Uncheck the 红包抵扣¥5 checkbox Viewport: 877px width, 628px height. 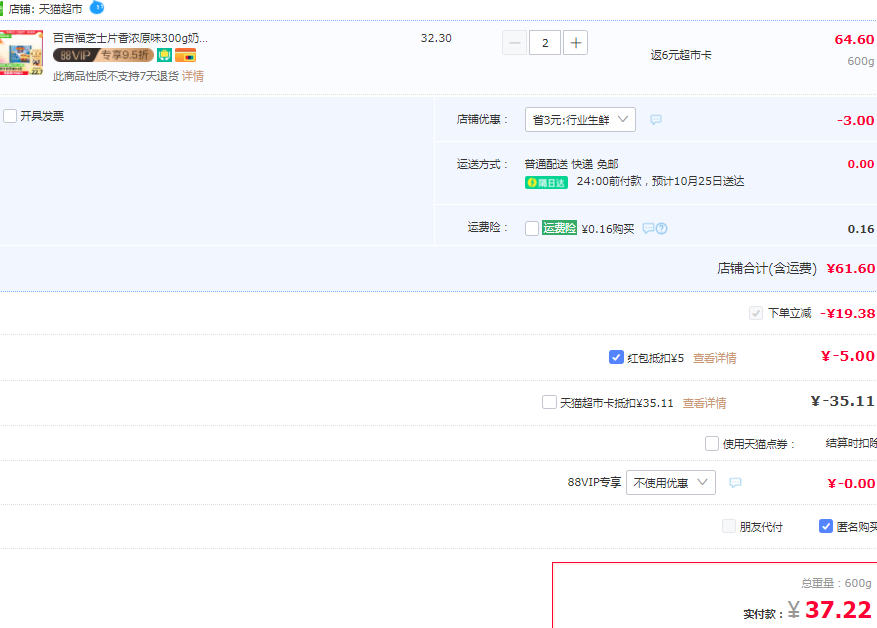click(616, 357)
